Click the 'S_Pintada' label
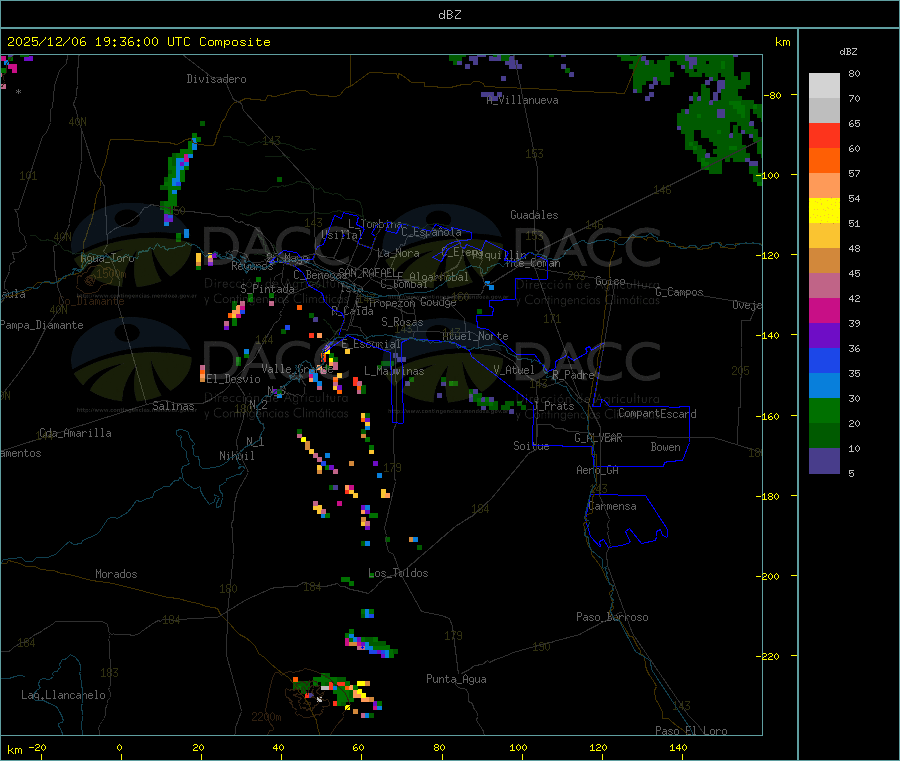This screenshot has height=761, width=900. click(x=267, y=289)
